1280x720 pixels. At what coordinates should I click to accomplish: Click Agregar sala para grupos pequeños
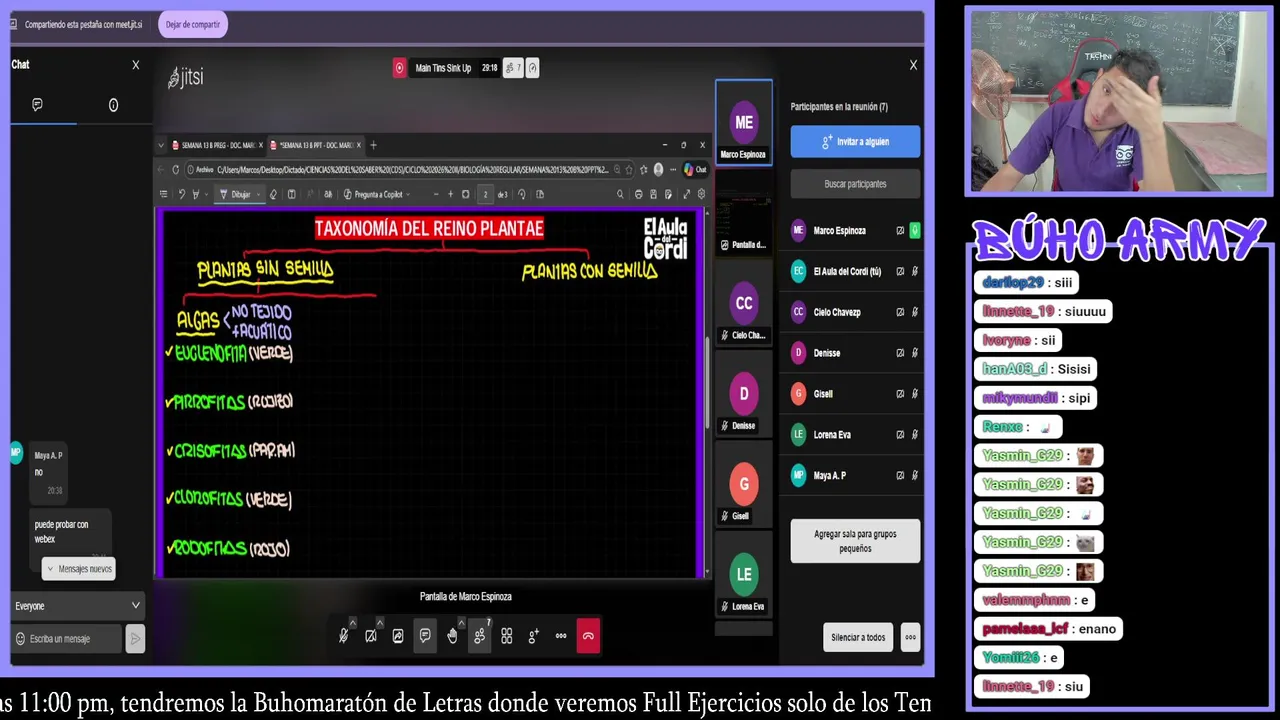[855, 541]
